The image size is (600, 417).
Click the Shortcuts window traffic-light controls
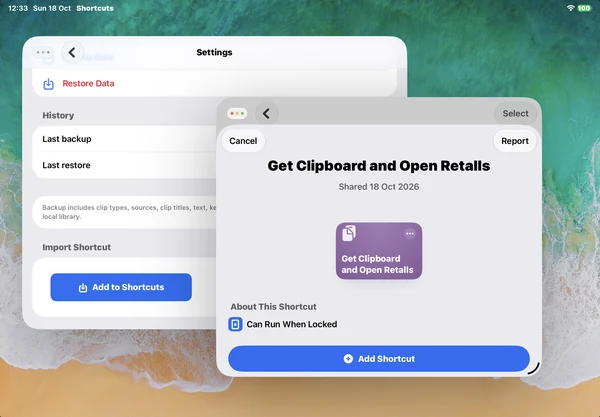tap(237, 114)
